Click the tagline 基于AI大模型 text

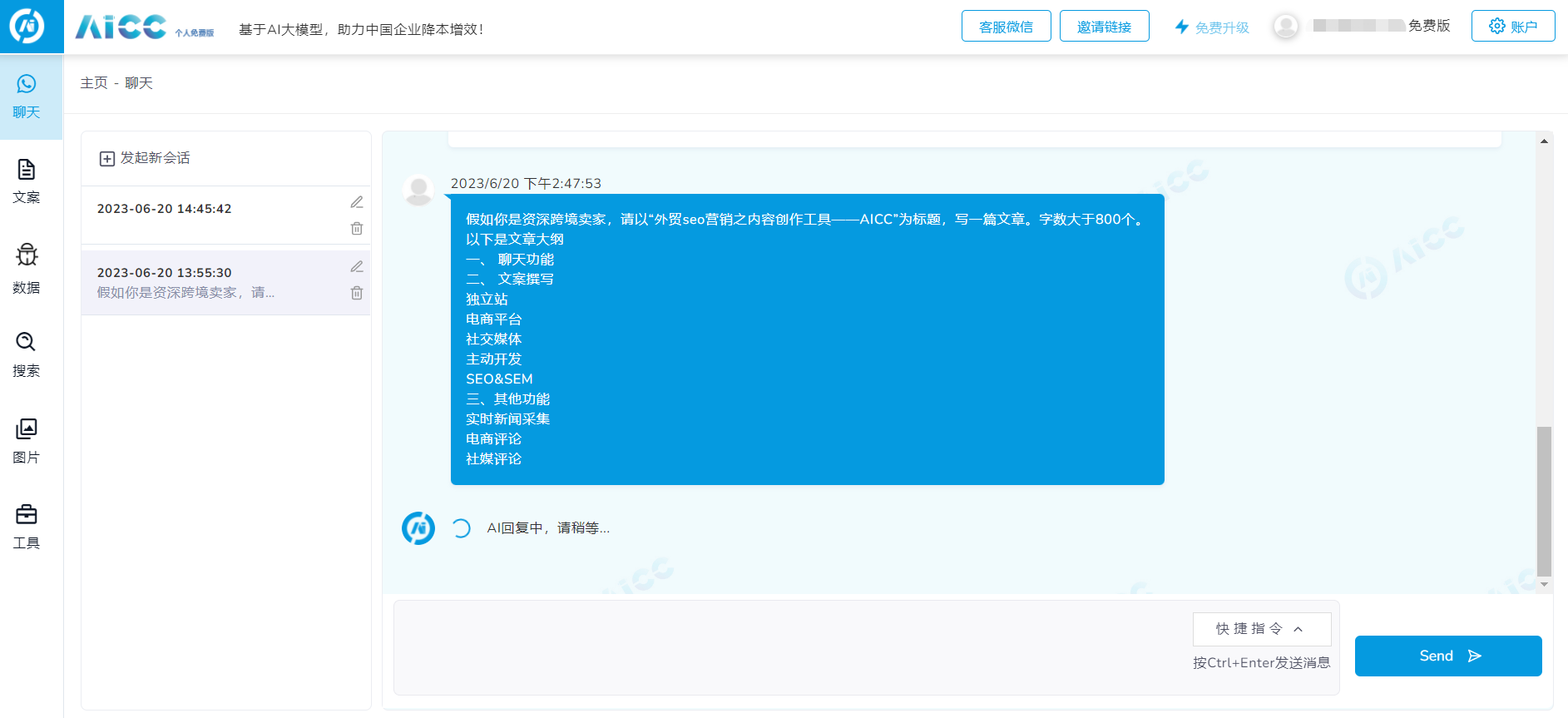361,29
